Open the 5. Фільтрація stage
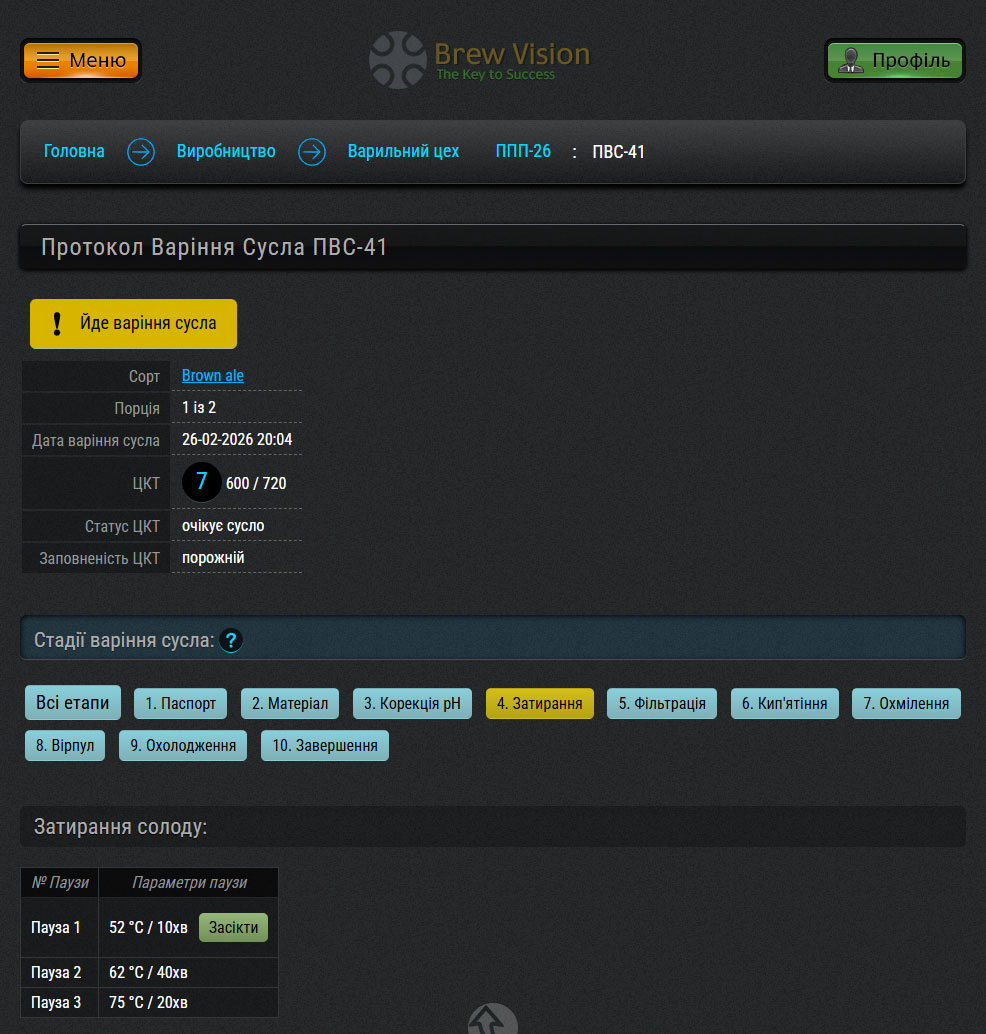The height and width of the screenshot is (1034, 986). coord(662,703)
